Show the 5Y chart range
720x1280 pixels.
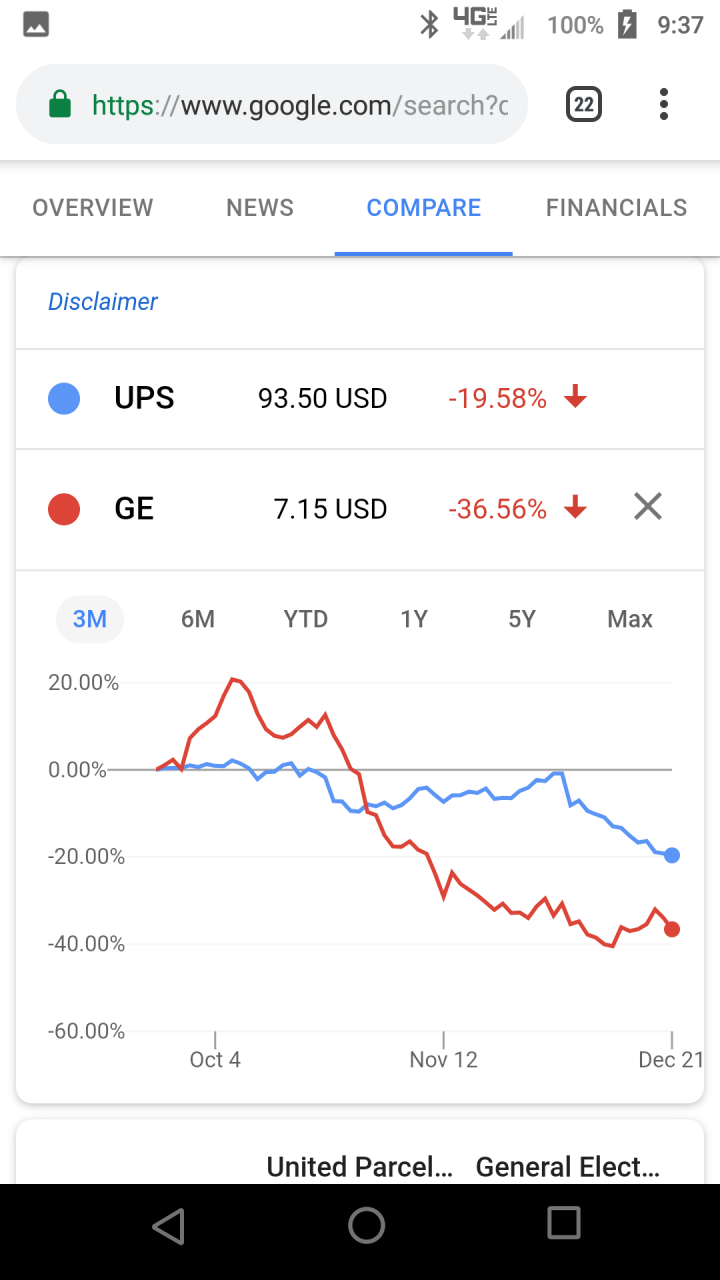[x=522, y=619]
